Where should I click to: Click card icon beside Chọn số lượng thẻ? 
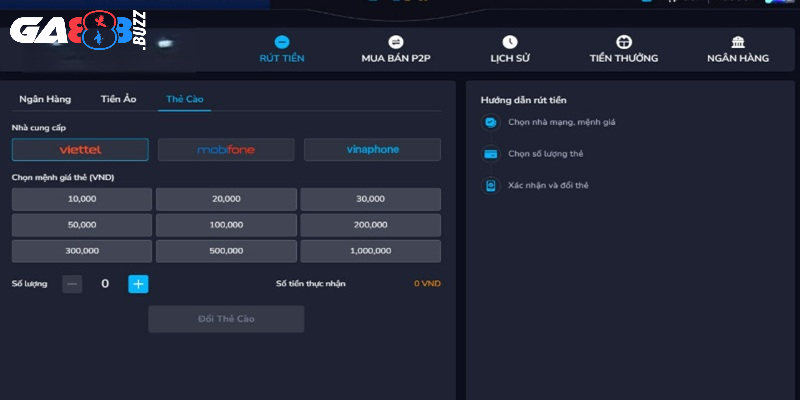[490, 154]
